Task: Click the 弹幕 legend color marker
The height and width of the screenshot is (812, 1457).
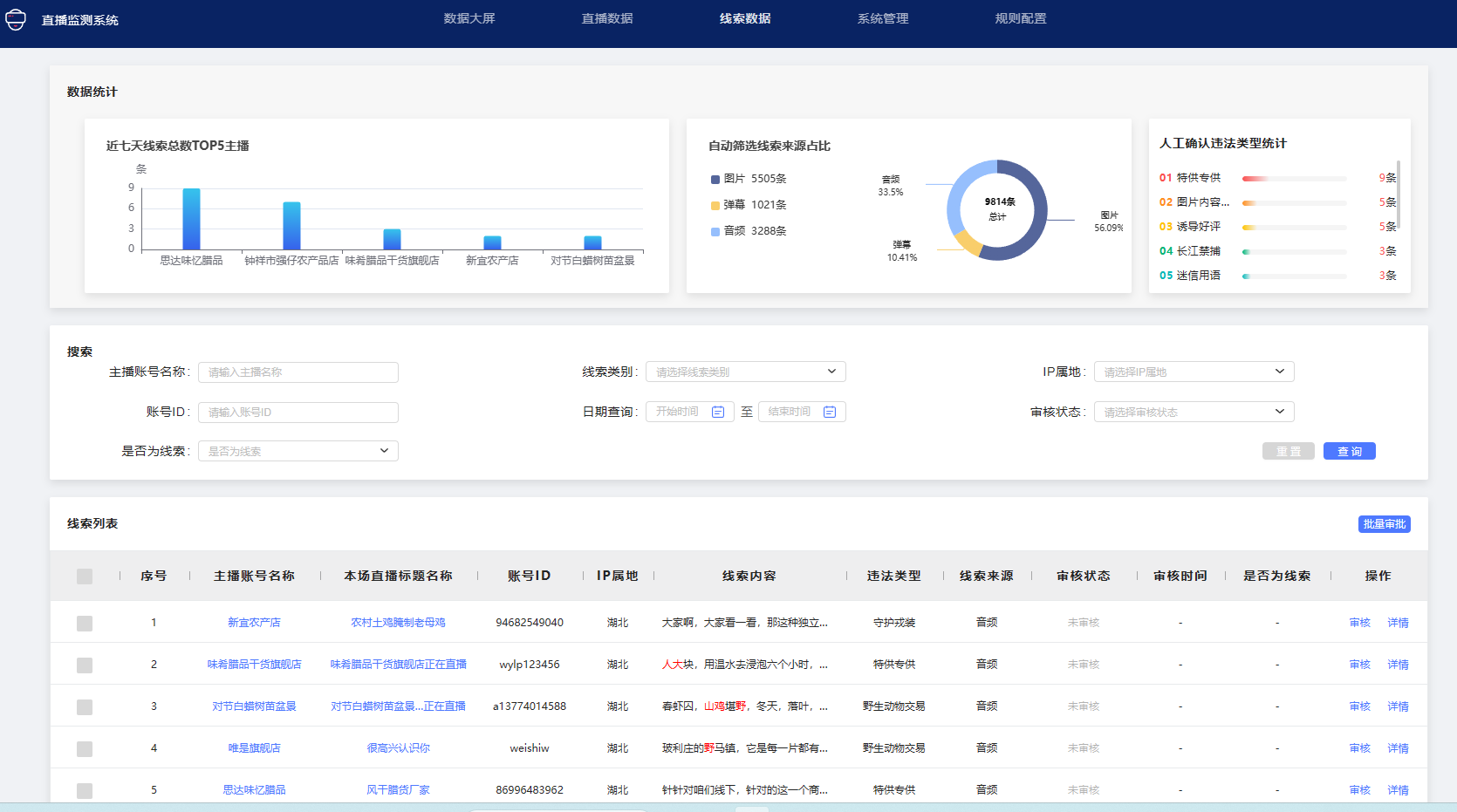Action: tap(715, 206)
